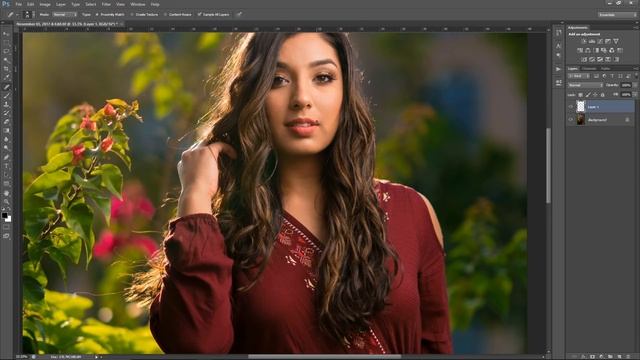
Task: Open the layer blend mode dropdown
Action: [585, 85]
